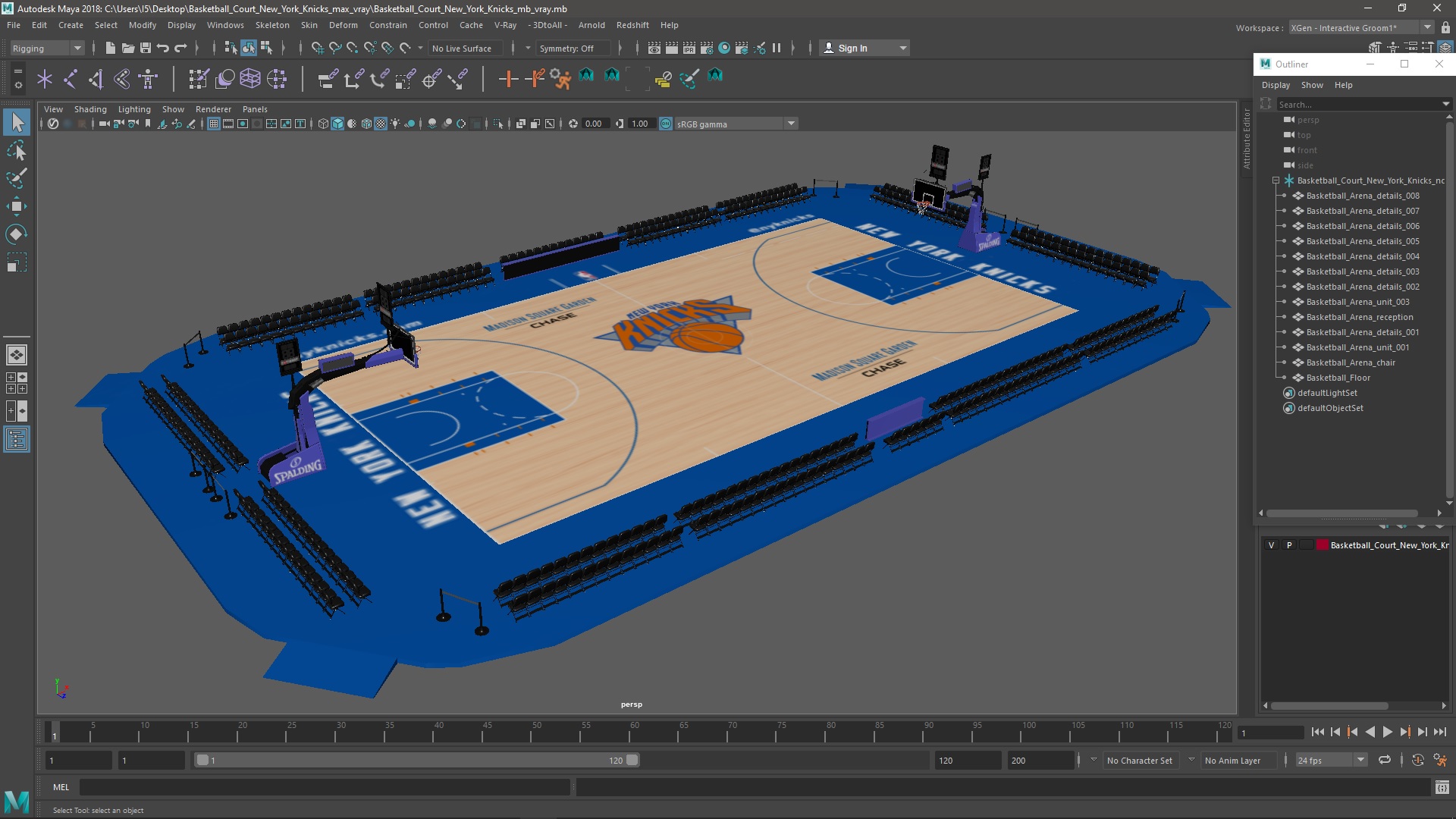The height and width of the screenshot is (819, 1456).
Task: Choose the Move tool in the toolbox
Action: click(x=17, y=206)
